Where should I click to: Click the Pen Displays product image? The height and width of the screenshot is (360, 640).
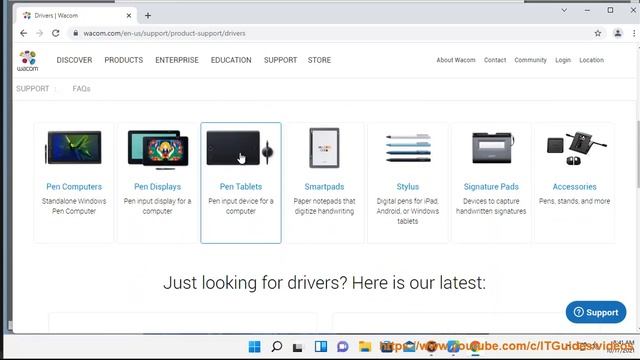pyautogui.click(x=158, y=149)
